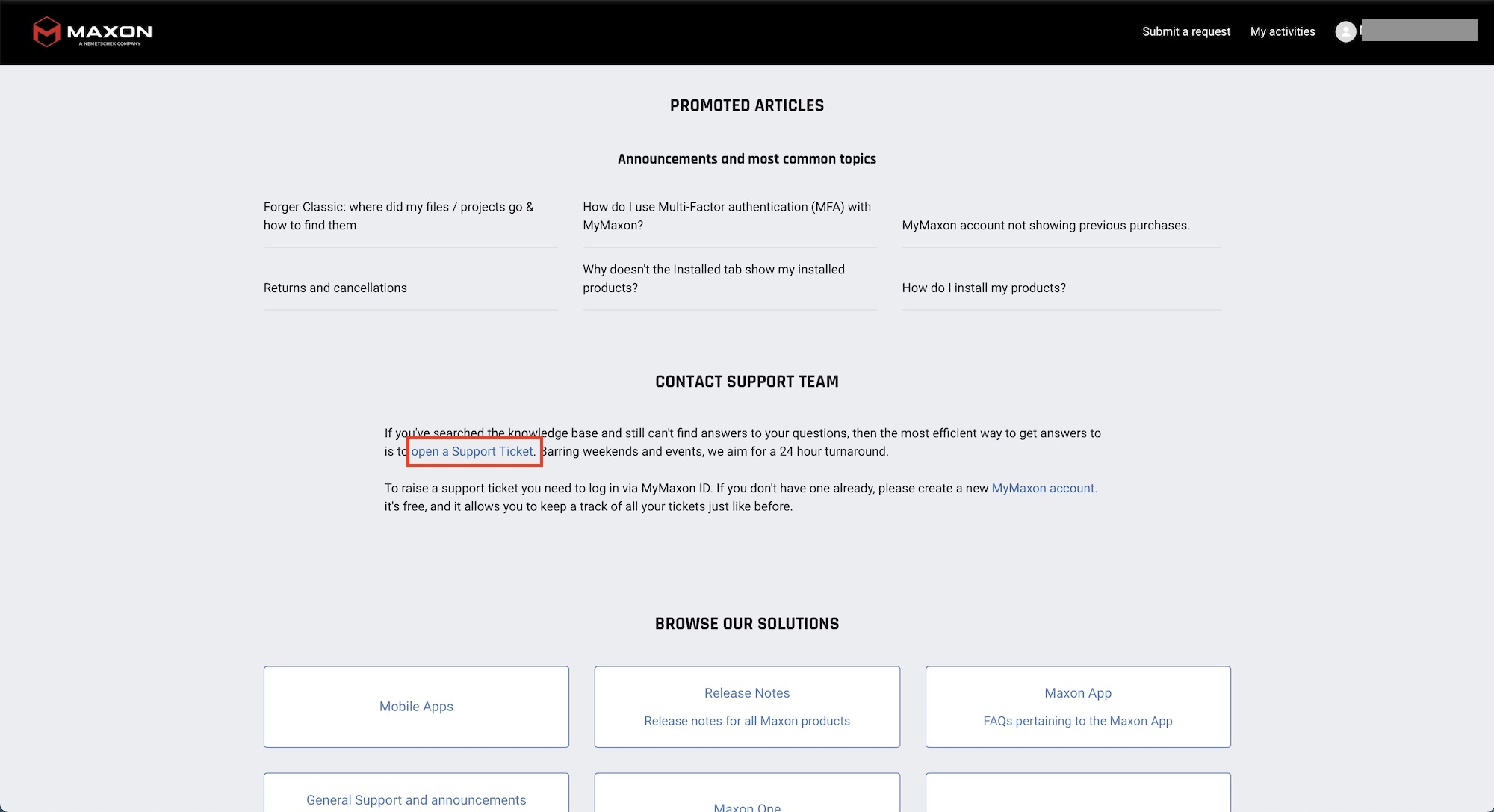1494x812 pixels.
Task: Click Release notes for all Maxon products text
Action: point(746,721)
